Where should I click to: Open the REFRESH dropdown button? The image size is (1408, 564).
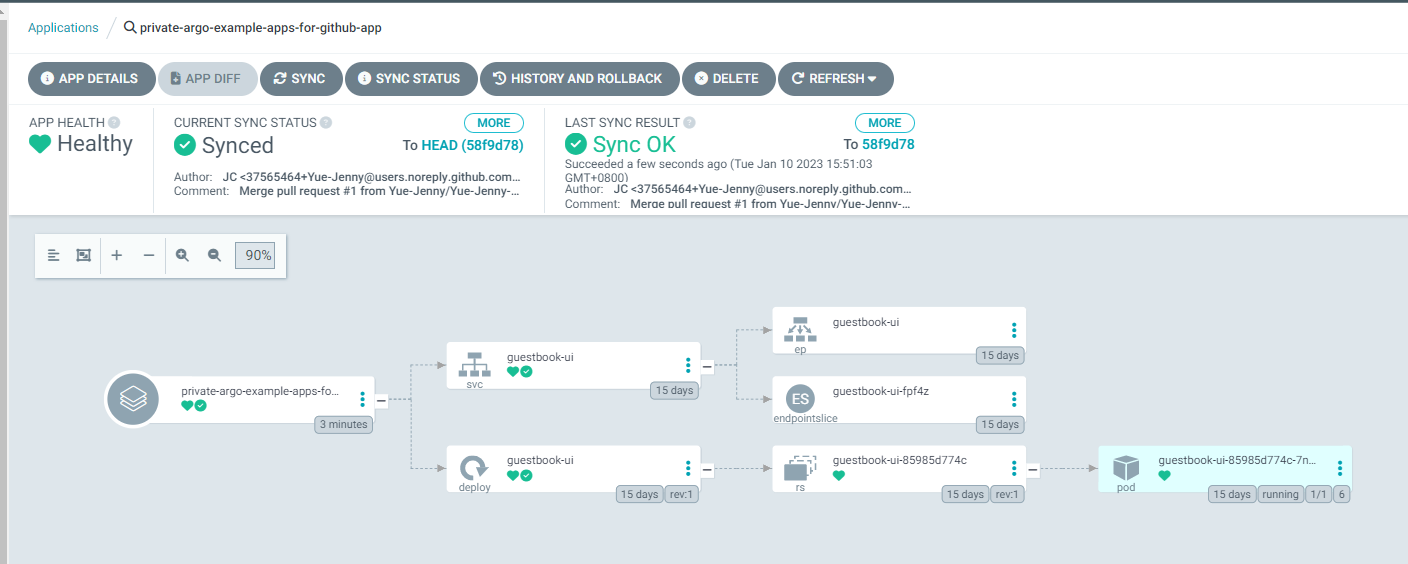pyautogui.click(x=835, y=78)
